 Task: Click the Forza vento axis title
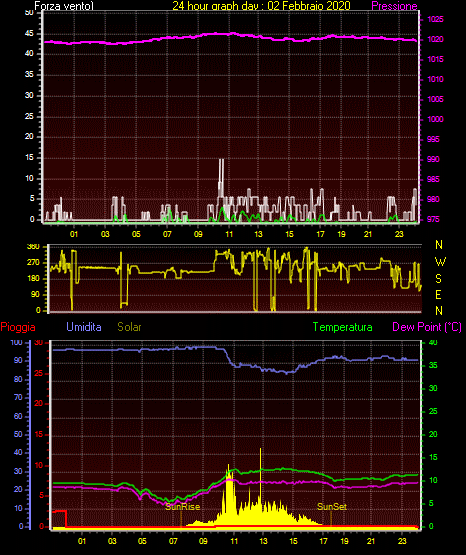pyautogui.click(x=64, y=6)
